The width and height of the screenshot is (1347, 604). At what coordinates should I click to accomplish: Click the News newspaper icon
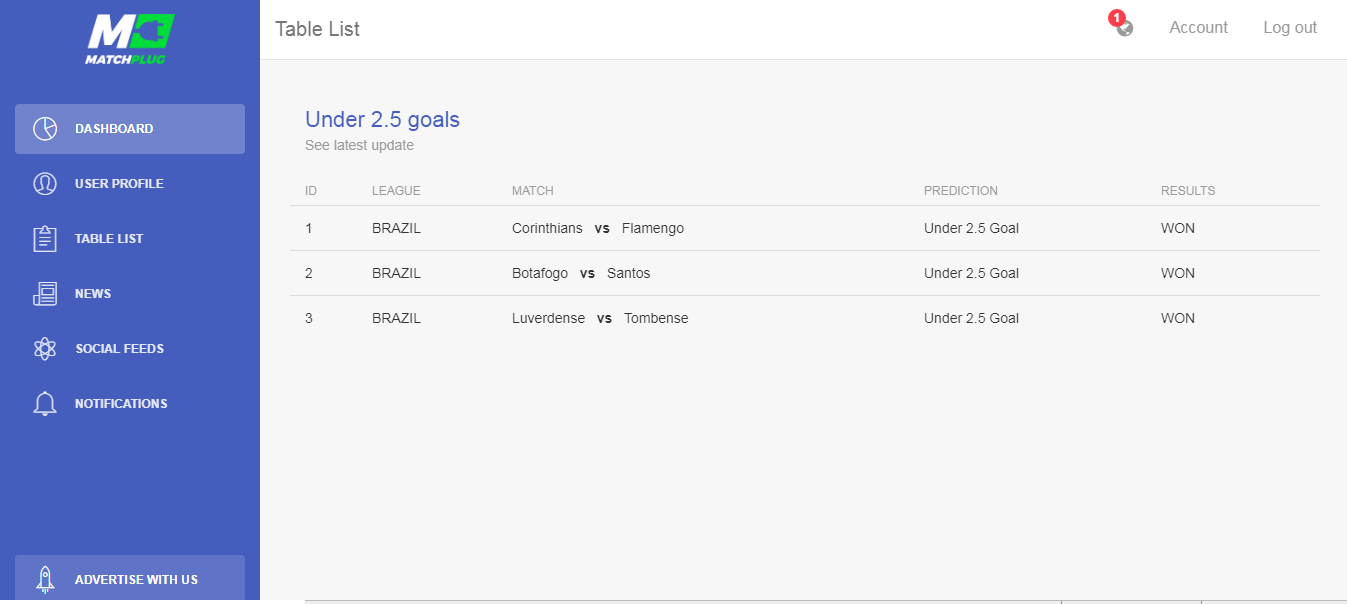[x=44, y=294]
